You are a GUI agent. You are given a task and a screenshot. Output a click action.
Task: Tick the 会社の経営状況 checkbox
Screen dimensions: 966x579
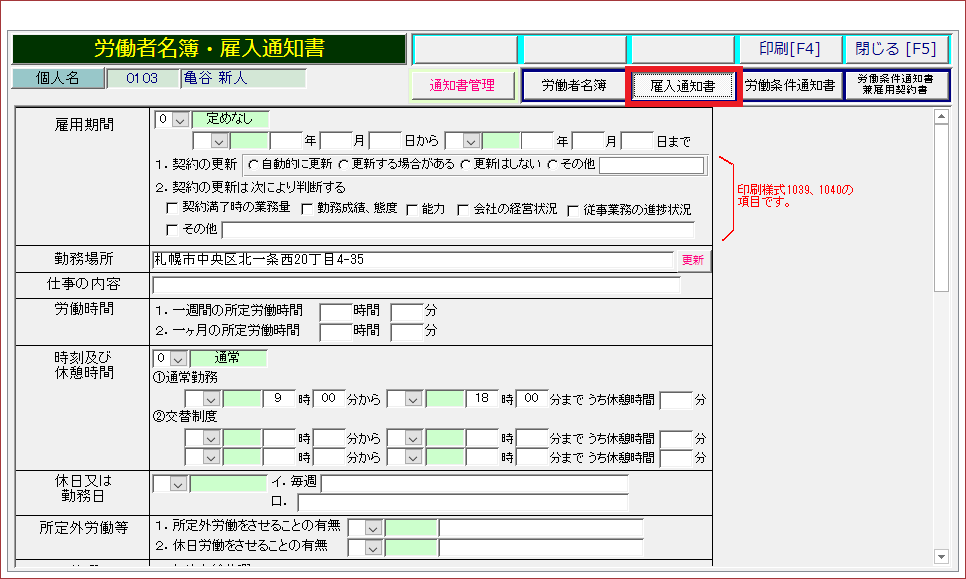click(463, 209)
